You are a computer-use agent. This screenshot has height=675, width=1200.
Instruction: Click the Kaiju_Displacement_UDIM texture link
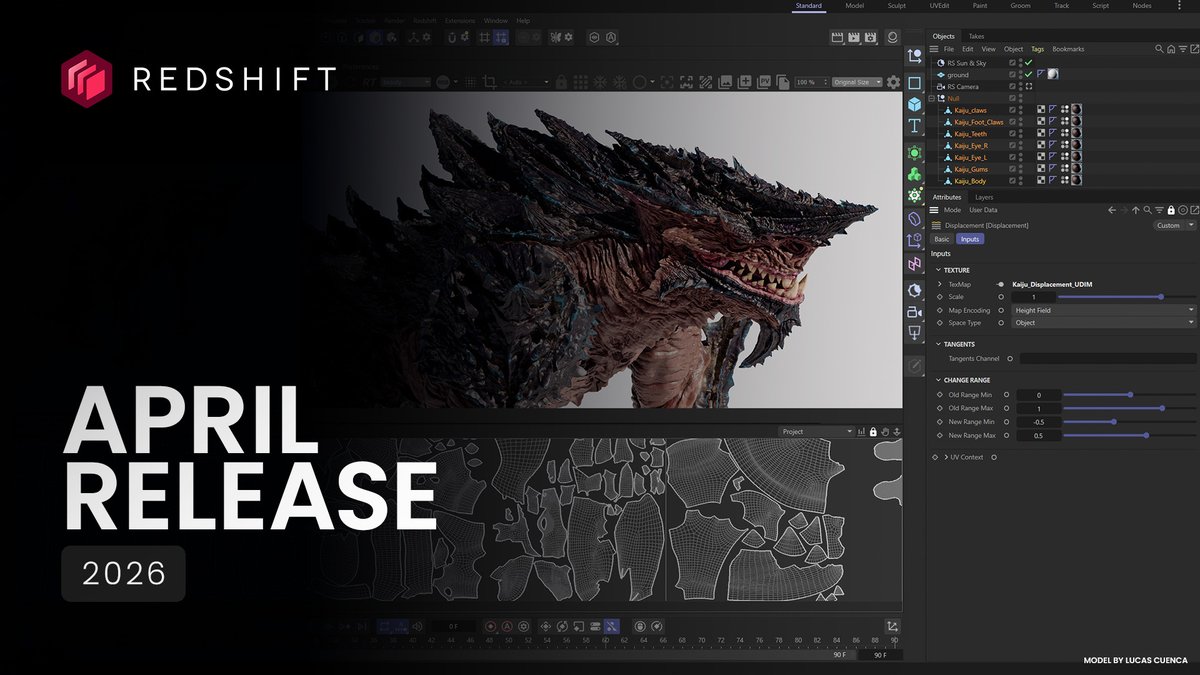pyautogui.click(x=1052, y=285)
